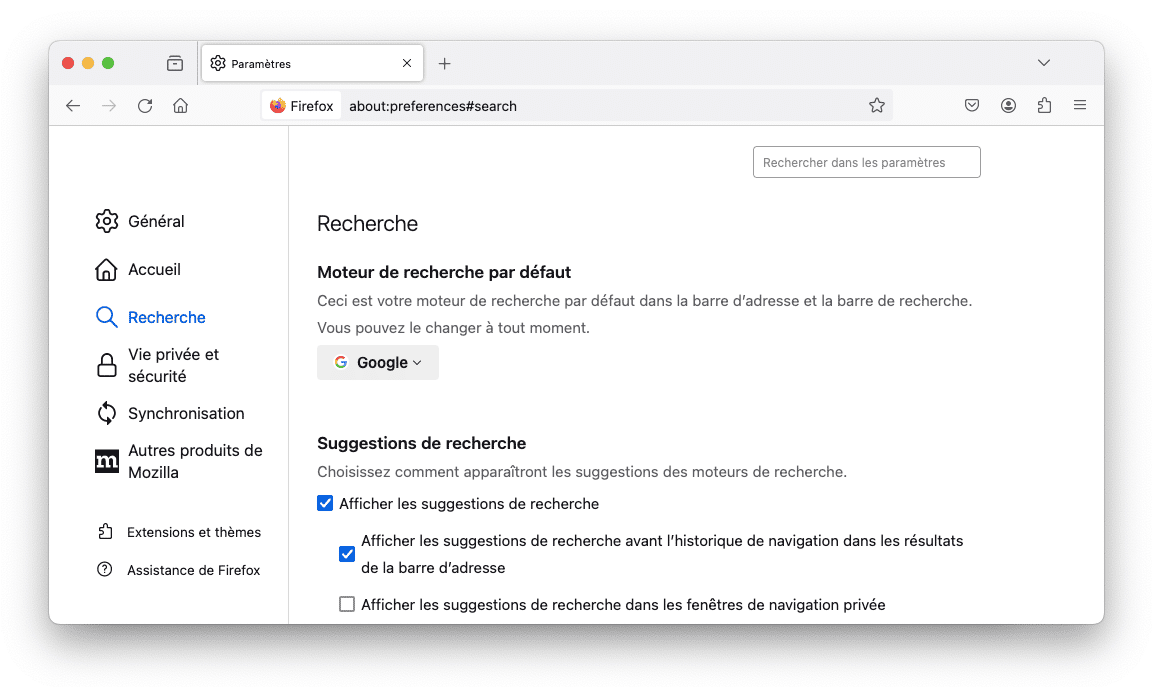Viewport: 1166px width, 687px height.
Task: Uncheck Afficher les suggestions de recherche
Action: [325, 504]
